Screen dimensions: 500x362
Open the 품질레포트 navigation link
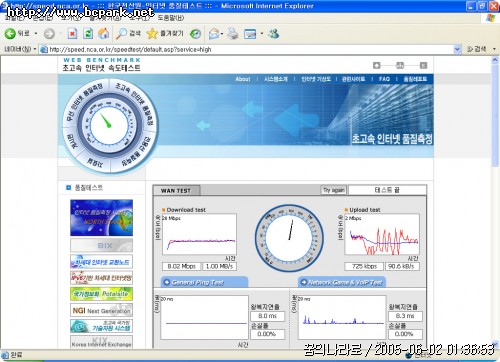[x=415, y=79]
